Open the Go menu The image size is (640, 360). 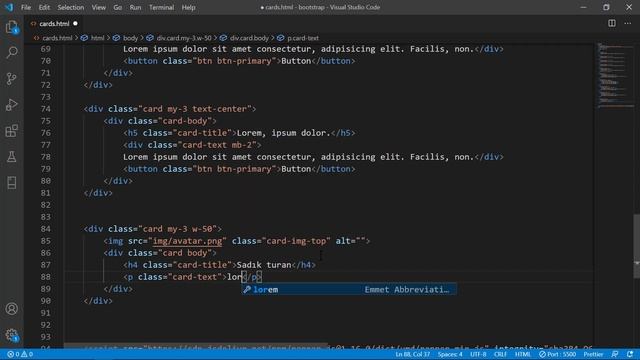[x=118, y=7]
